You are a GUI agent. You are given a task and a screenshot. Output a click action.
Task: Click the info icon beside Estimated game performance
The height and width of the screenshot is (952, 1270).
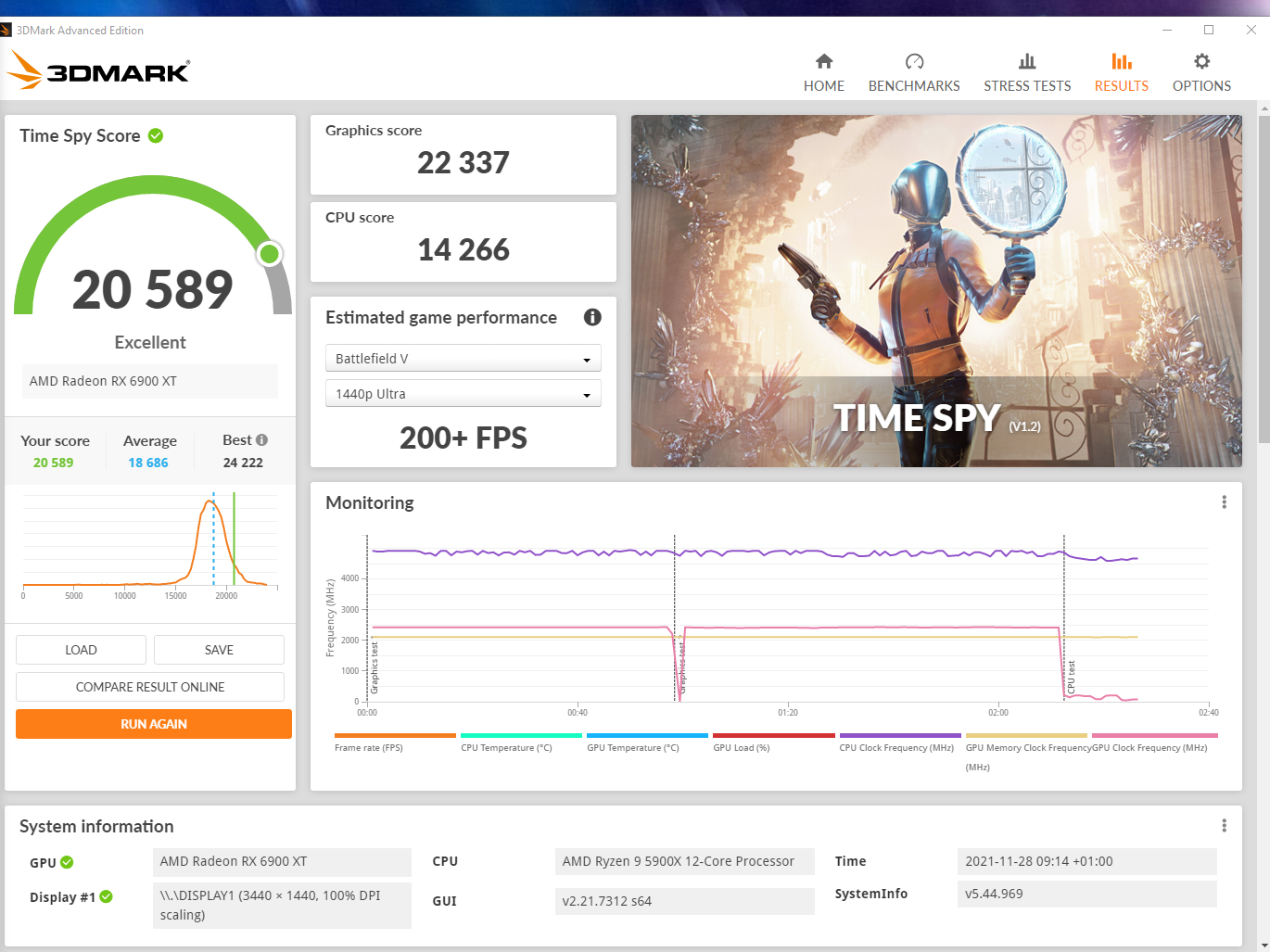pos(592,317)
